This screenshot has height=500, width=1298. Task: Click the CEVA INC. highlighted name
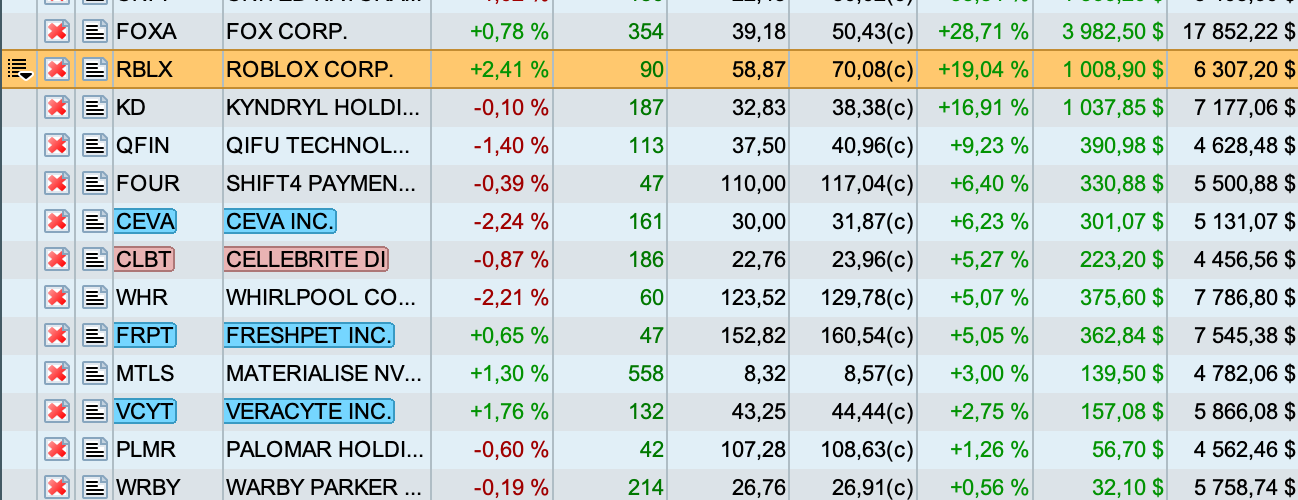[x=280, y=222]
